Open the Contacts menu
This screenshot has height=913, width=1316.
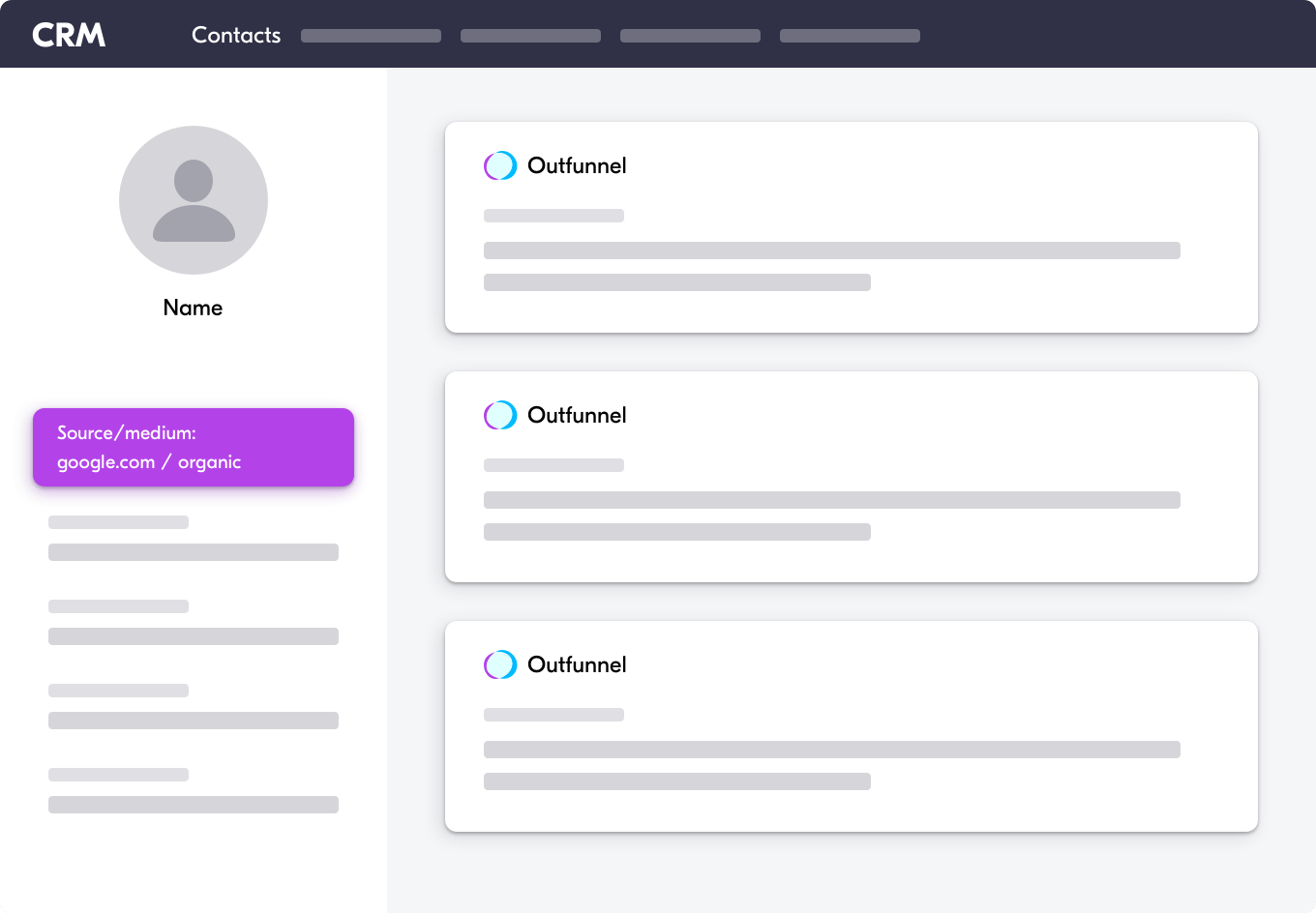pos(235,35)
